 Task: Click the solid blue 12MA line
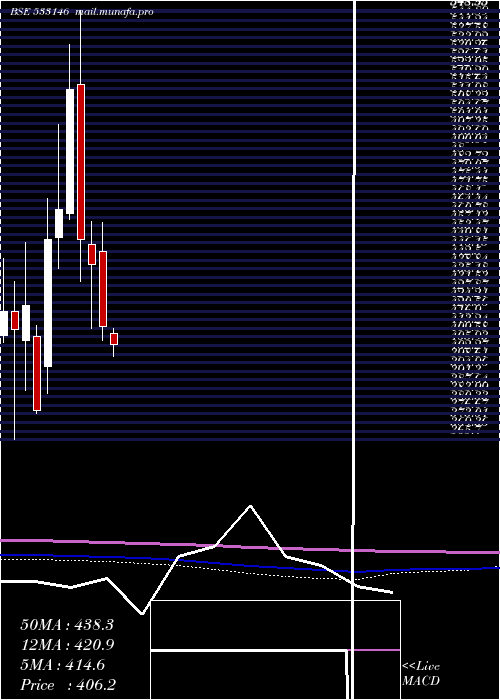point(250,565)
